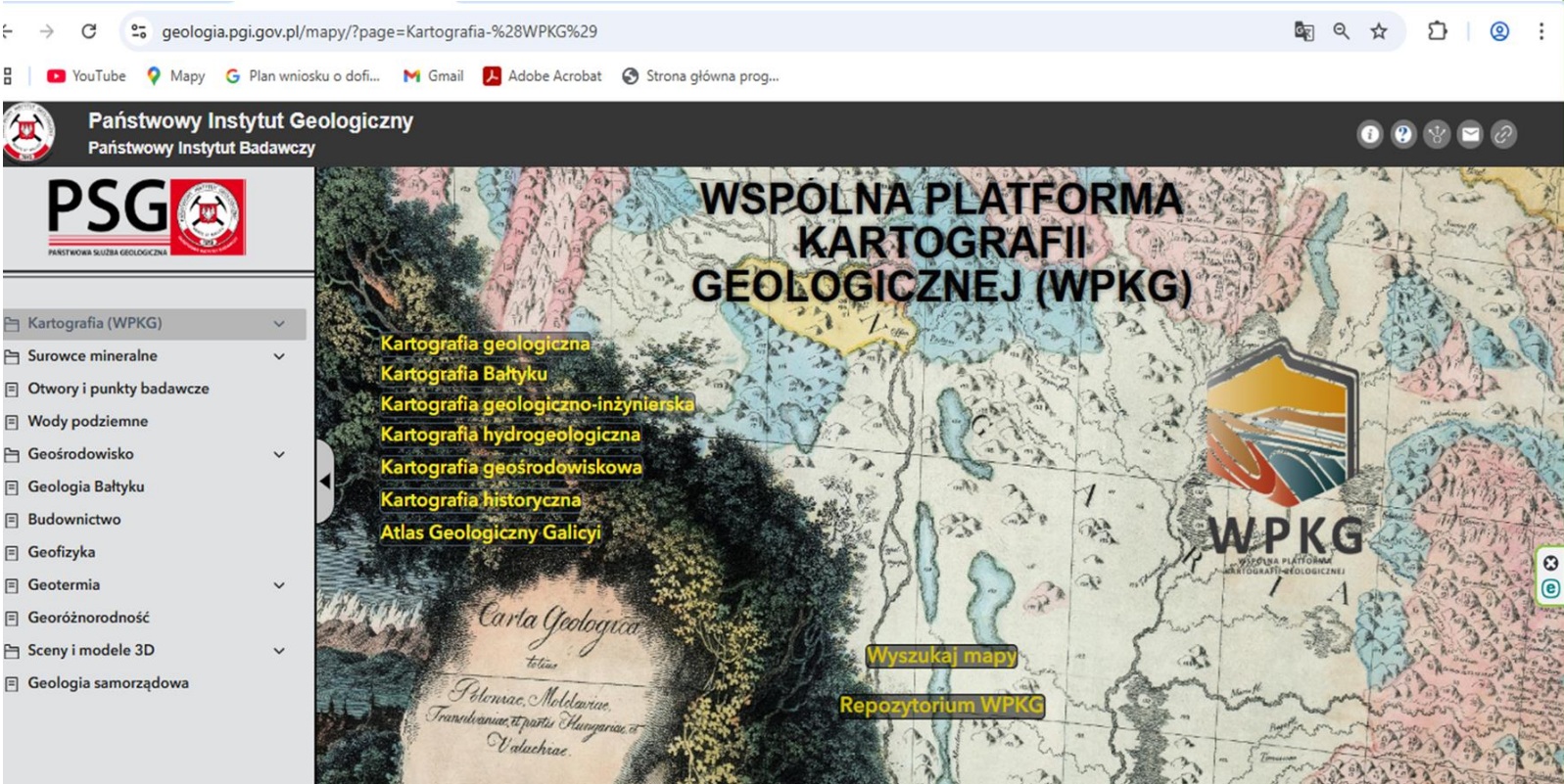Screen dimensions: 1564x784
Task: Follow the Kartografia geologiczno-inżynierska link
Action: coord(537,404)
